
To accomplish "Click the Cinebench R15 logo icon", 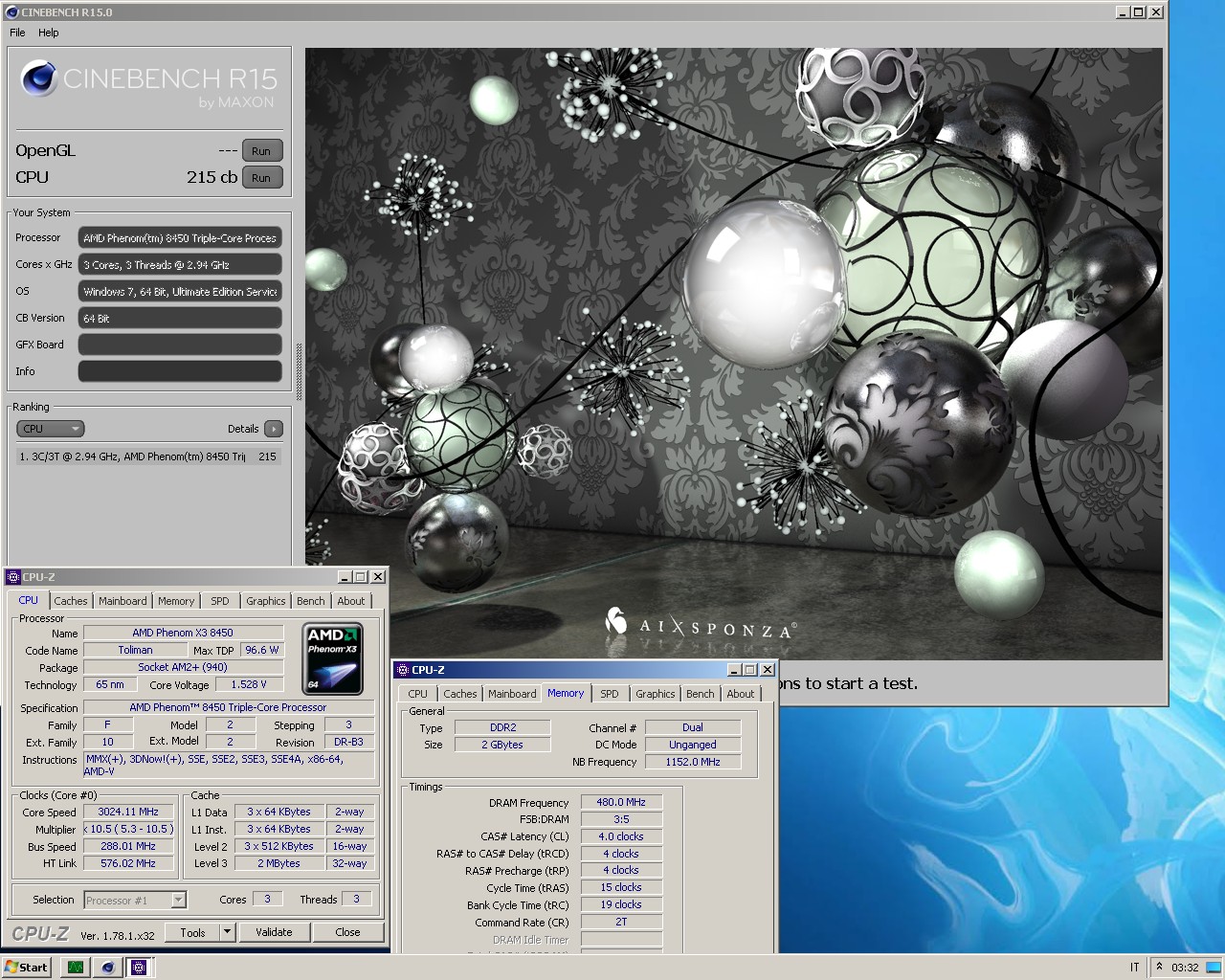I will 39,78.
